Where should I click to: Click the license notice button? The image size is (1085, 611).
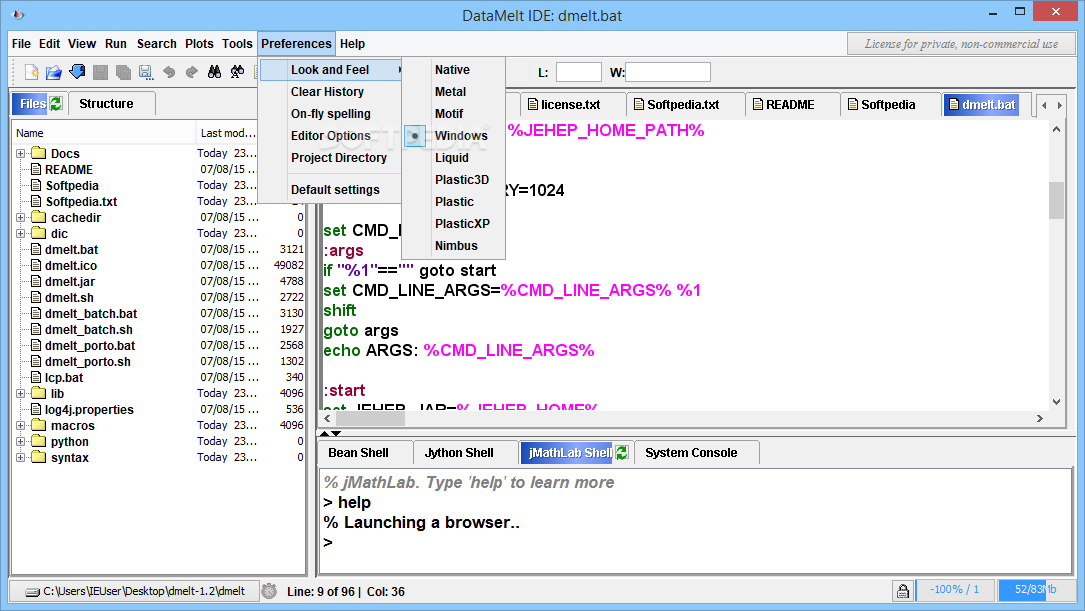[x=961, y=44]
